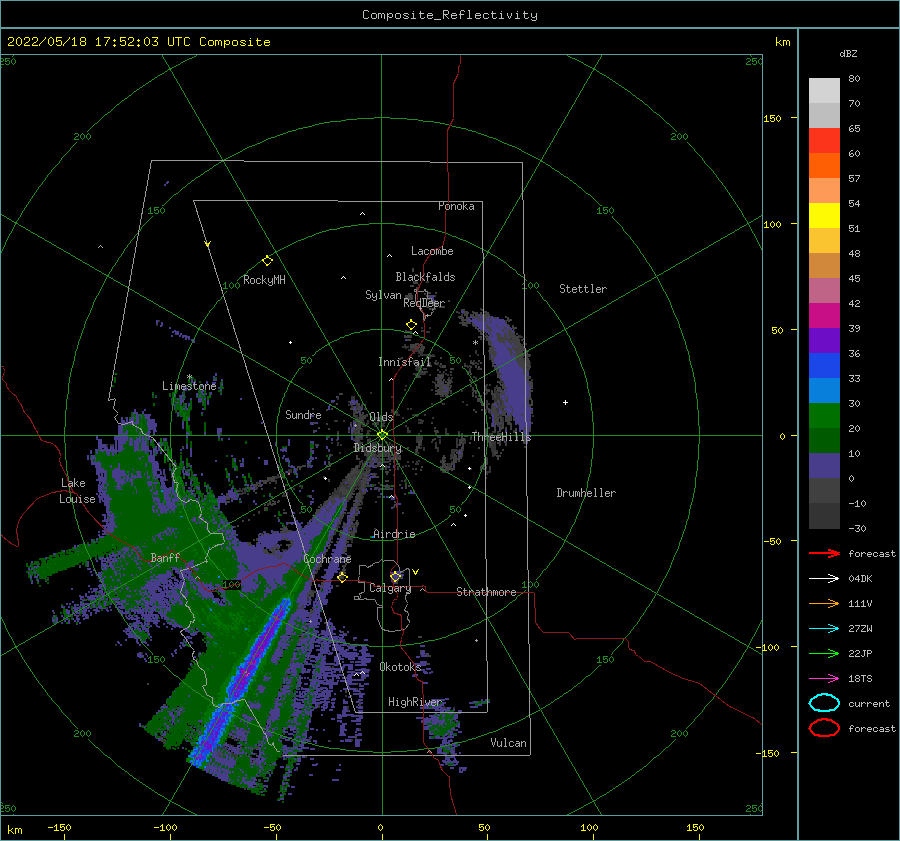The height and width of the screenshot is (841, 900).
Task: Click the magenta 18TS arrow icon
Action: (x=824, y=679)
